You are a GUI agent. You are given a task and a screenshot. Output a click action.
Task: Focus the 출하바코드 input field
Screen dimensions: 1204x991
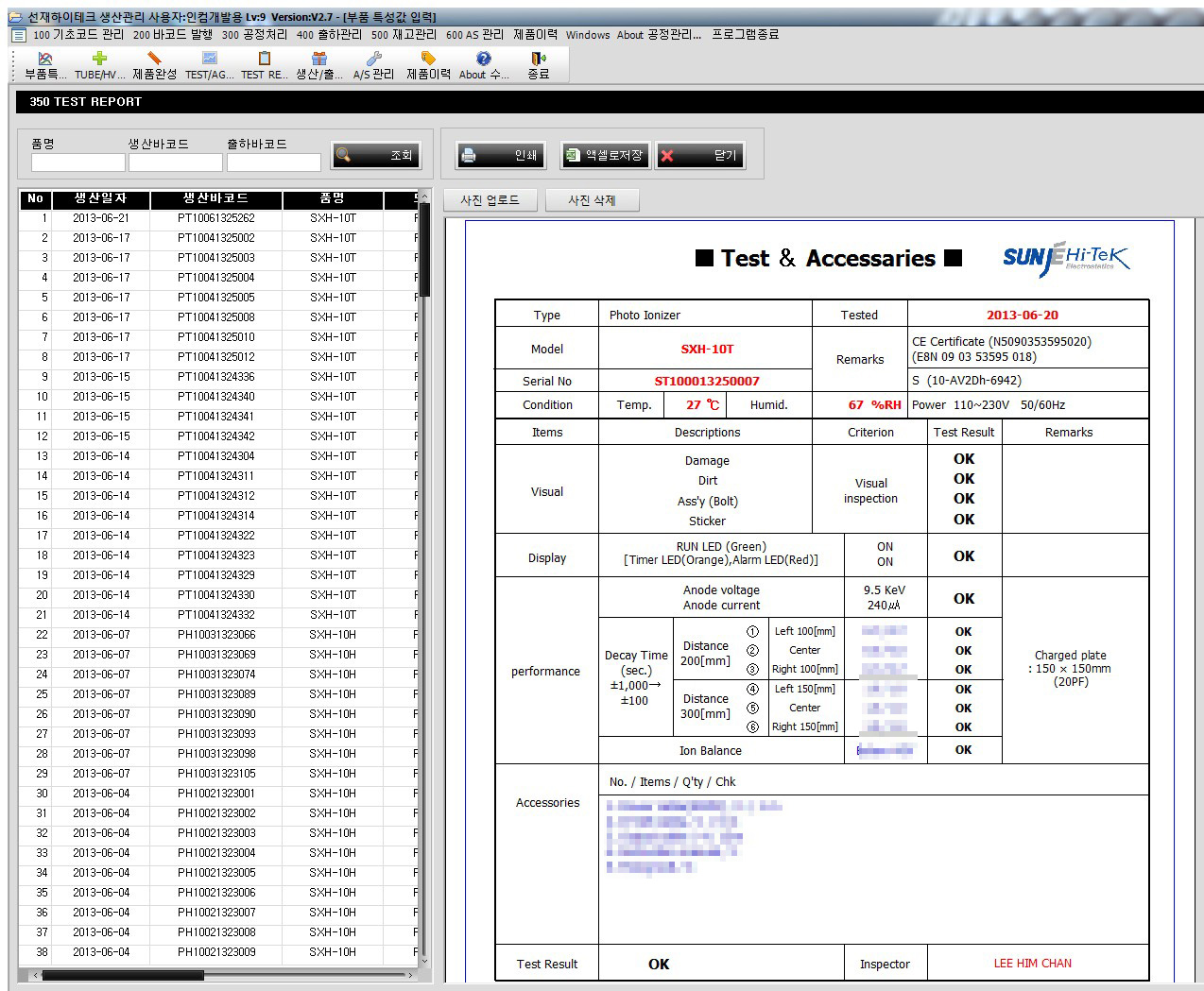[x=274, y=162]
